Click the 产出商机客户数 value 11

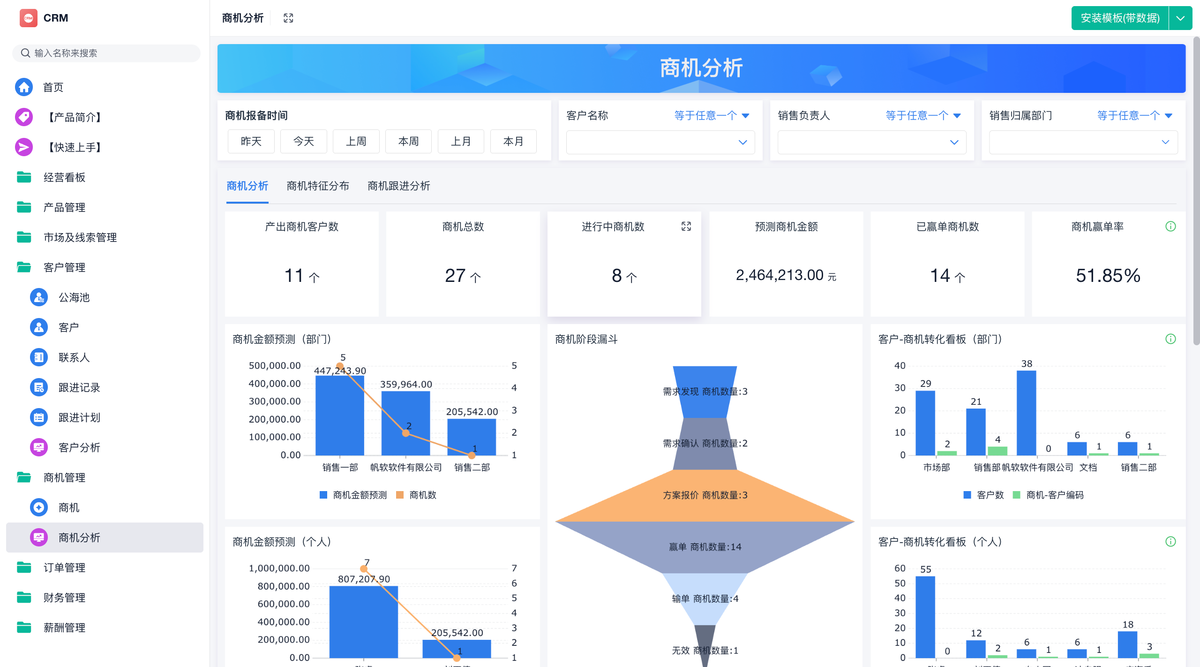(293, 276)
